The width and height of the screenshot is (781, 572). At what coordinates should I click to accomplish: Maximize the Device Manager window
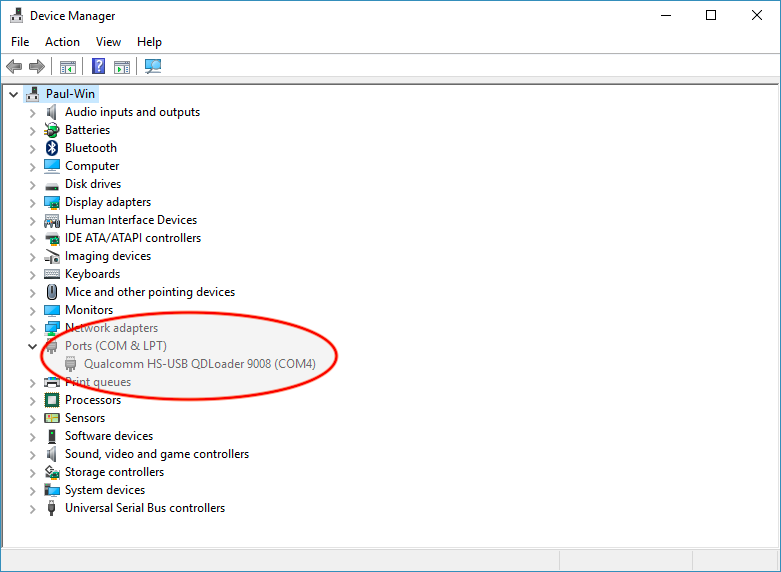point(711,15)
